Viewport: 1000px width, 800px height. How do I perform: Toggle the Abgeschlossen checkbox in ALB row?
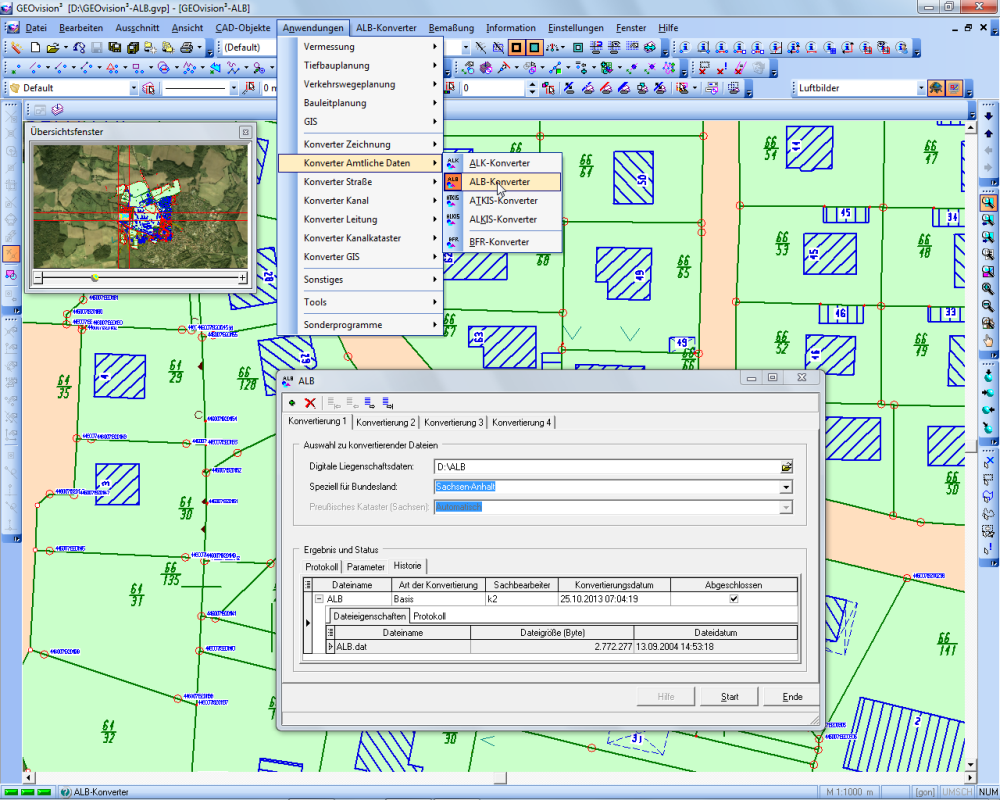coord(733,599)
